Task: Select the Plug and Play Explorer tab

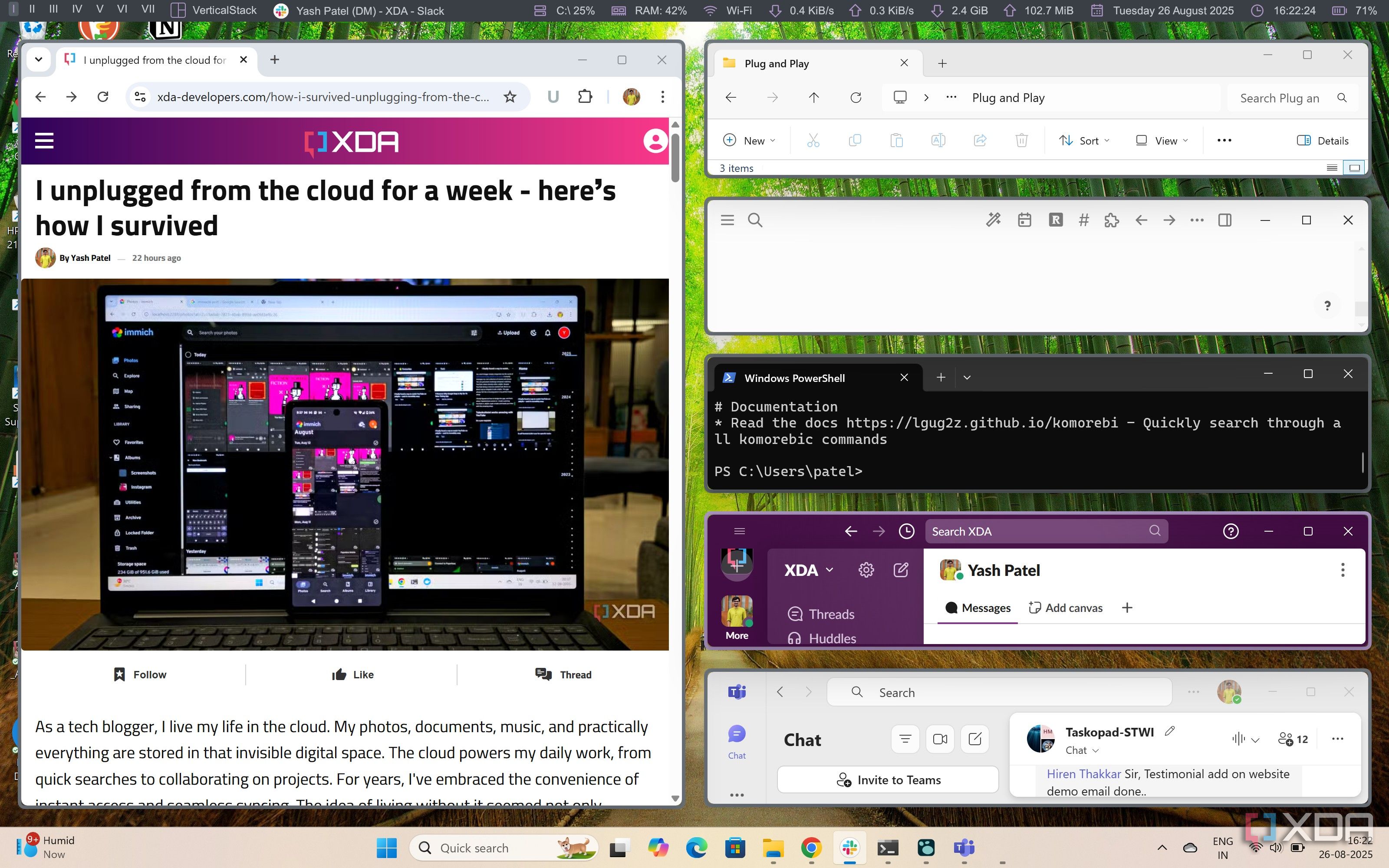Action: [x=817, y=63]
